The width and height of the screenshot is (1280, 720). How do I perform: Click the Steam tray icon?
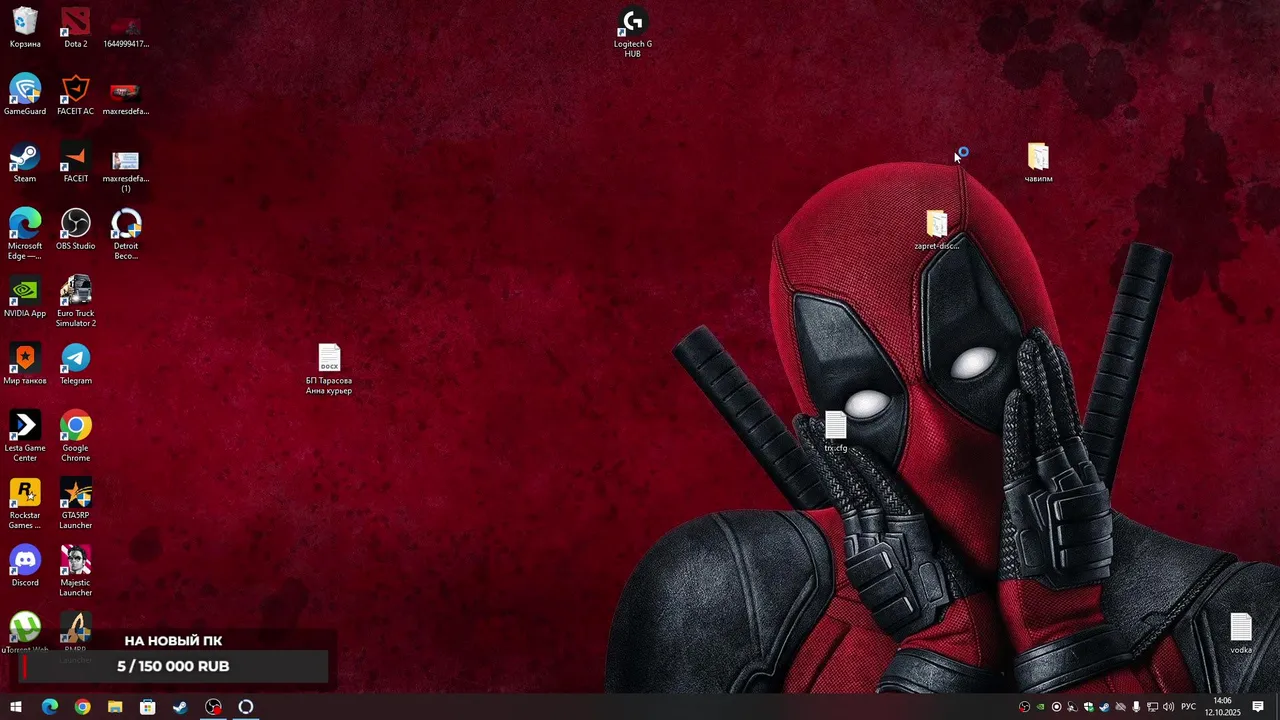pyautogui.click(x=1104, y=707)
